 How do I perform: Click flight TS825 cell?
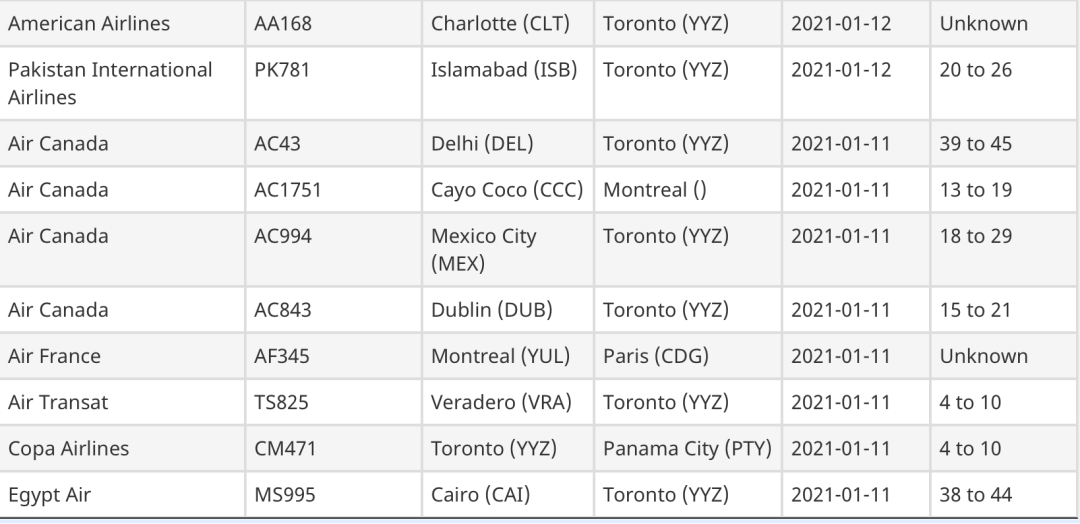pyautogui.click(x=333, y=402)
